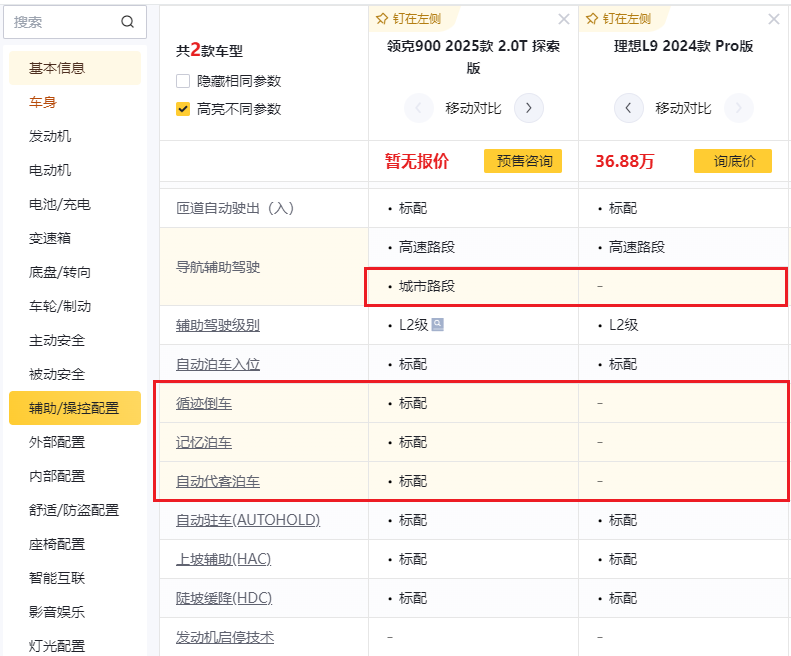Go to 车身 section
791x656 pixels.
pos(43,102)
